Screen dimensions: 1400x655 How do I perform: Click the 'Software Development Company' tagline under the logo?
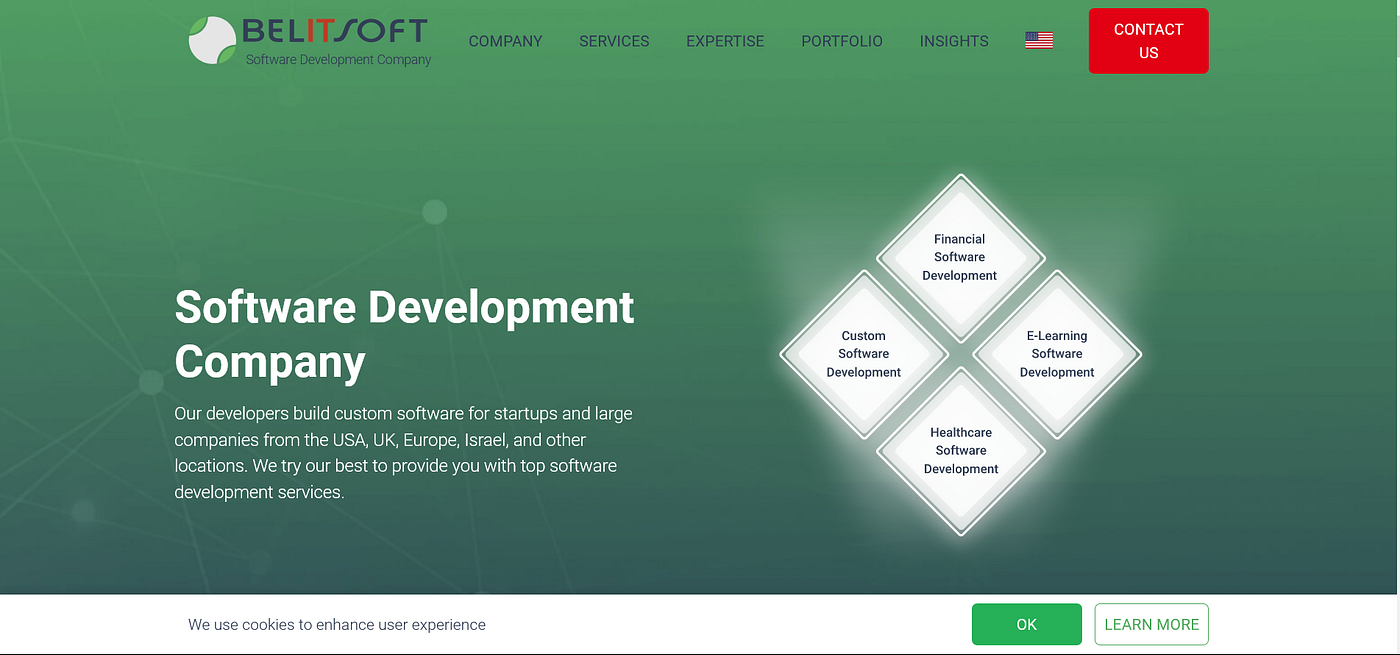point(337,60)
